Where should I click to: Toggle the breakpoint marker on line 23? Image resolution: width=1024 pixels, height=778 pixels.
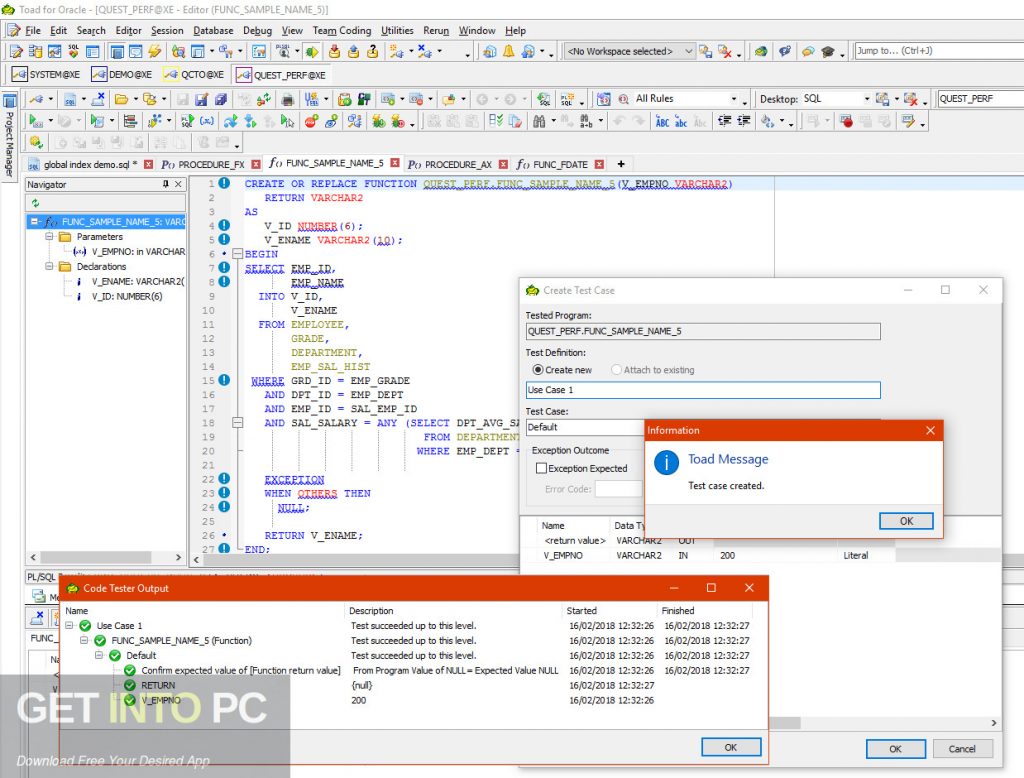[x=224, y=493]
